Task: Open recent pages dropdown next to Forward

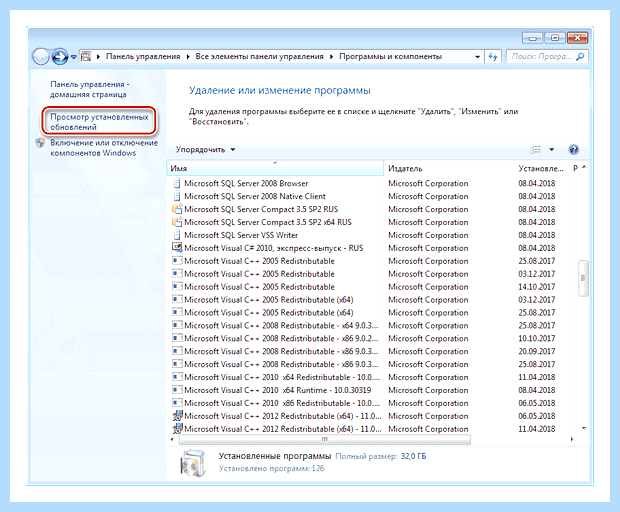Action: click(74, 57)
